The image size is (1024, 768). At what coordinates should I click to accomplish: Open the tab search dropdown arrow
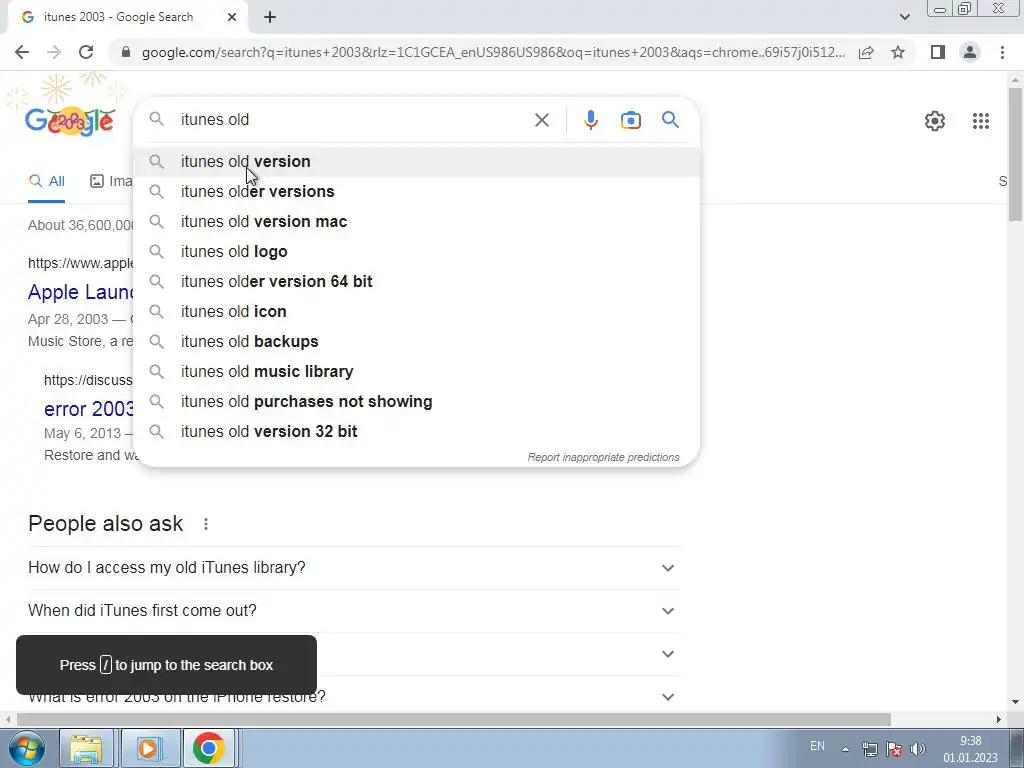point(904,18)
